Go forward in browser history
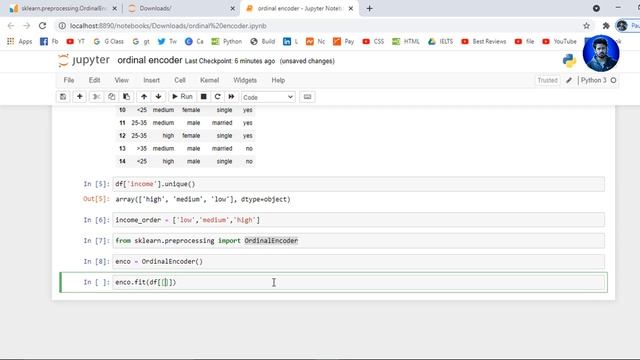The image size is (640, 360). pos(27,26)
